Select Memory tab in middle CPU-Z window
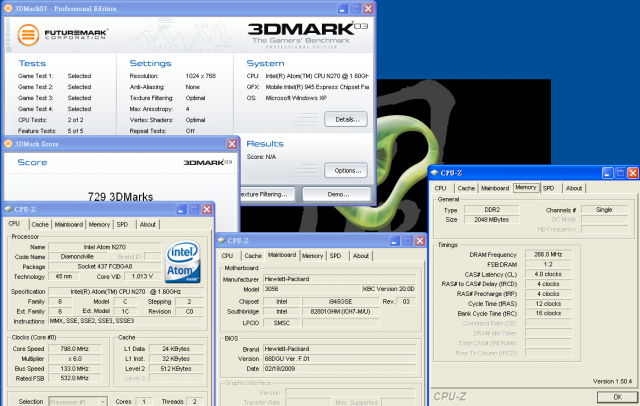Image resolution: width=640 pixels, height=406 pixels. pyautogui.click(x=313, y=256)
